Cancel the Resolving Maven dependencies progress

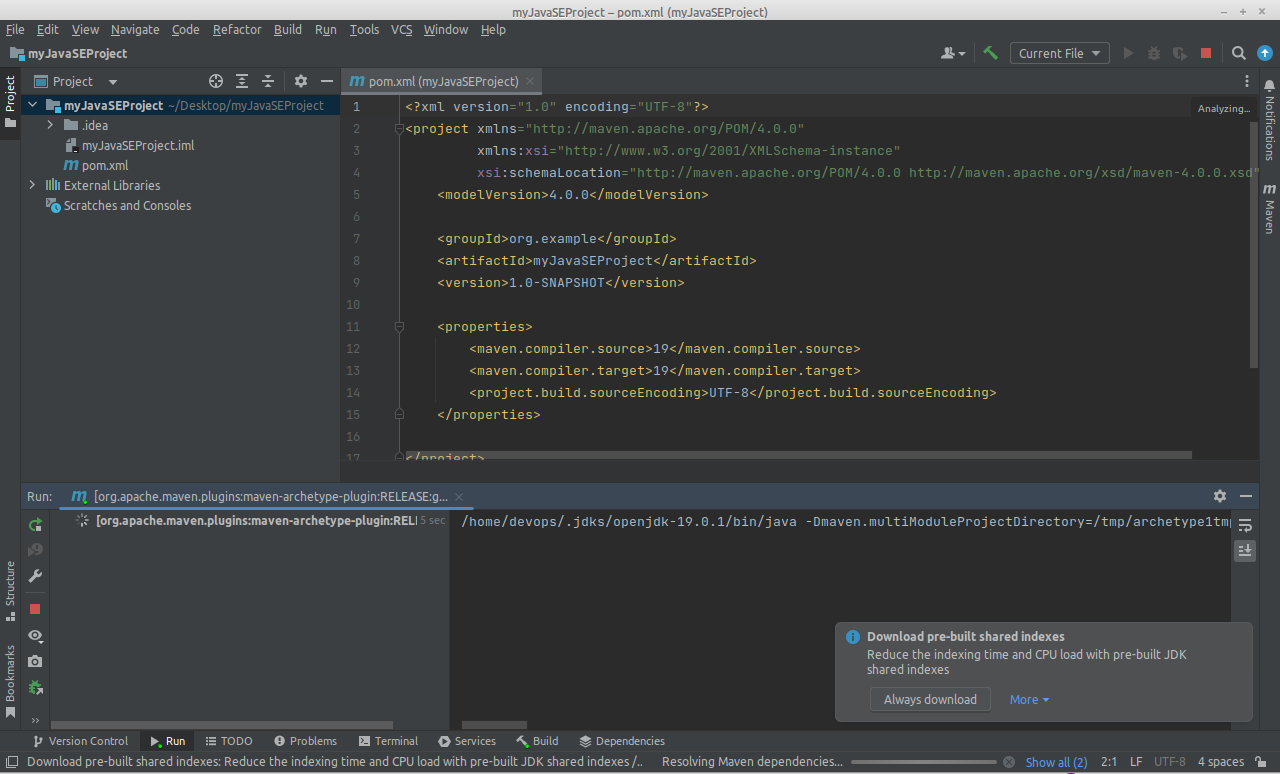pos(1009,762)
